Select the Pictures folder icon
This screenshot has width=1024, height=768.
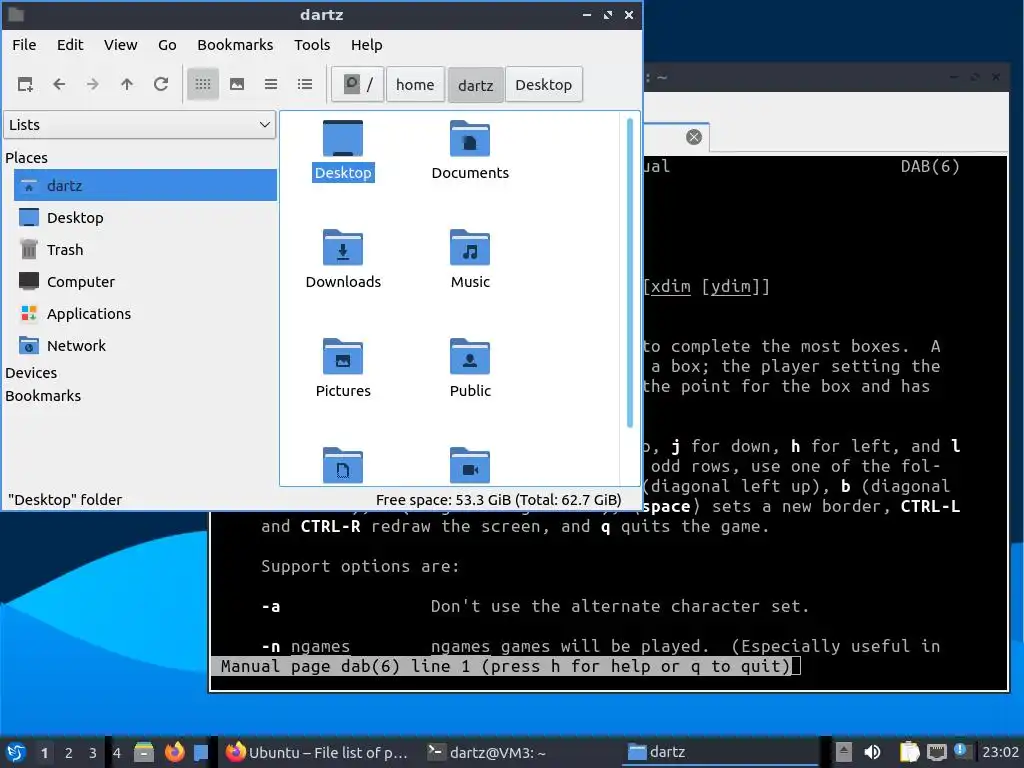pos(343,368)
